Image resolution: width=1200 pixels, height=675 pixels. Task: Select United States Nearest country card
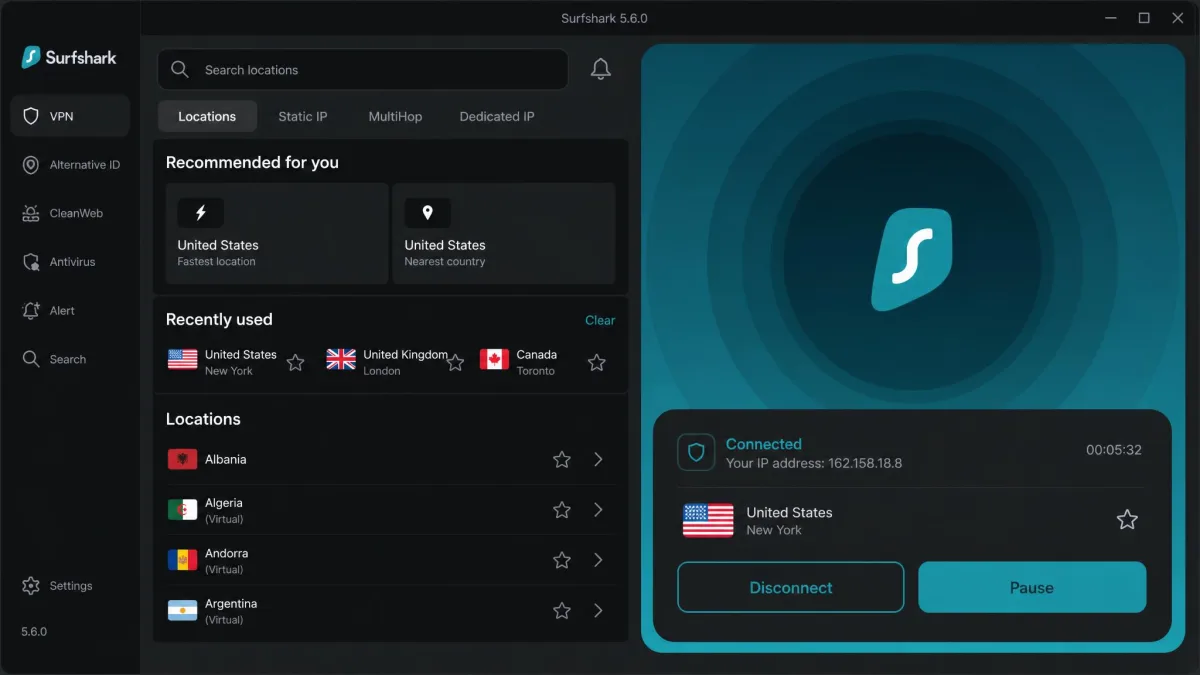pos(504,233)
